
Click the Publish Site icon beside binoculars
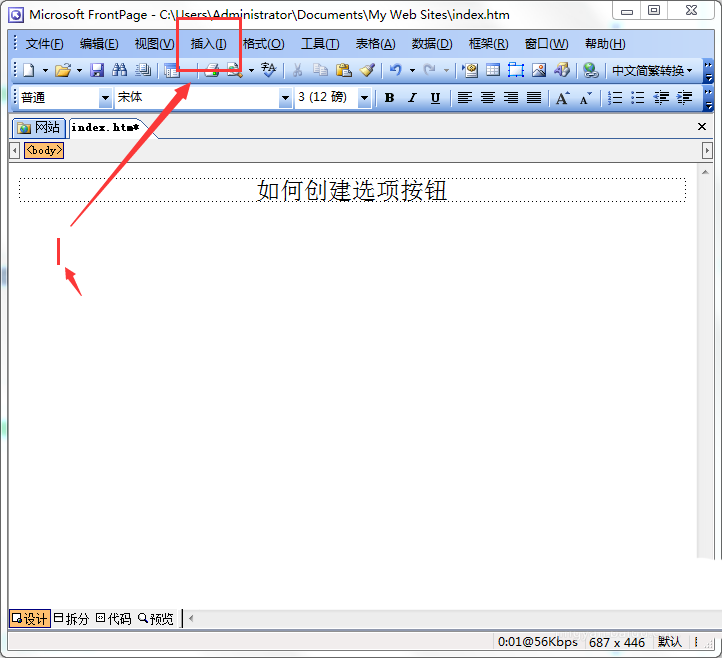pyautogui.click(x=143, y=70)
